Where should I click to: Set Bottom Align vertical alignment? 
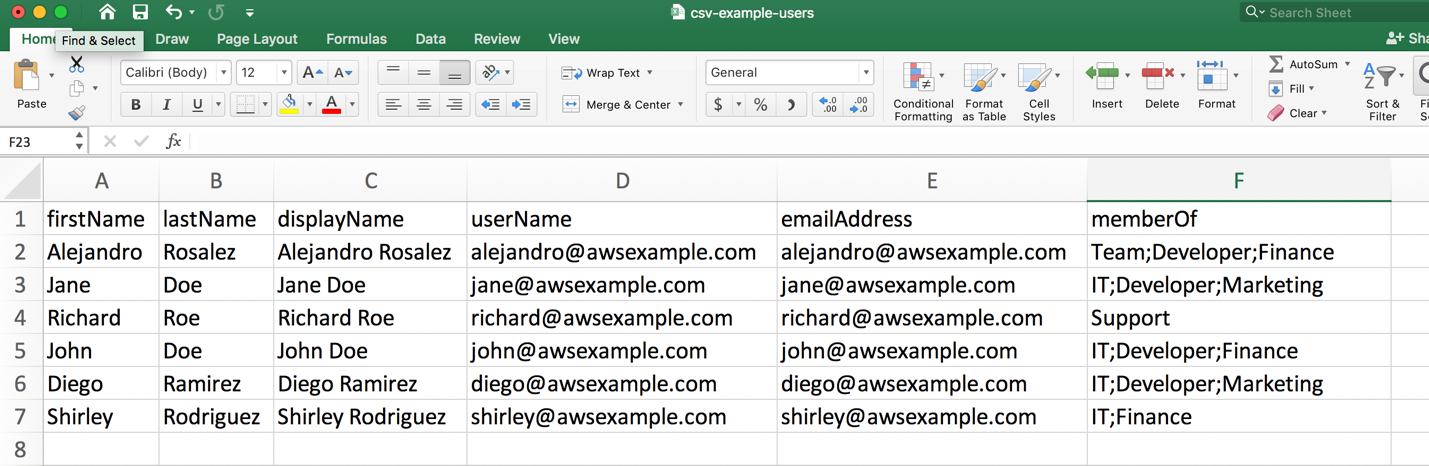point(455,73)
